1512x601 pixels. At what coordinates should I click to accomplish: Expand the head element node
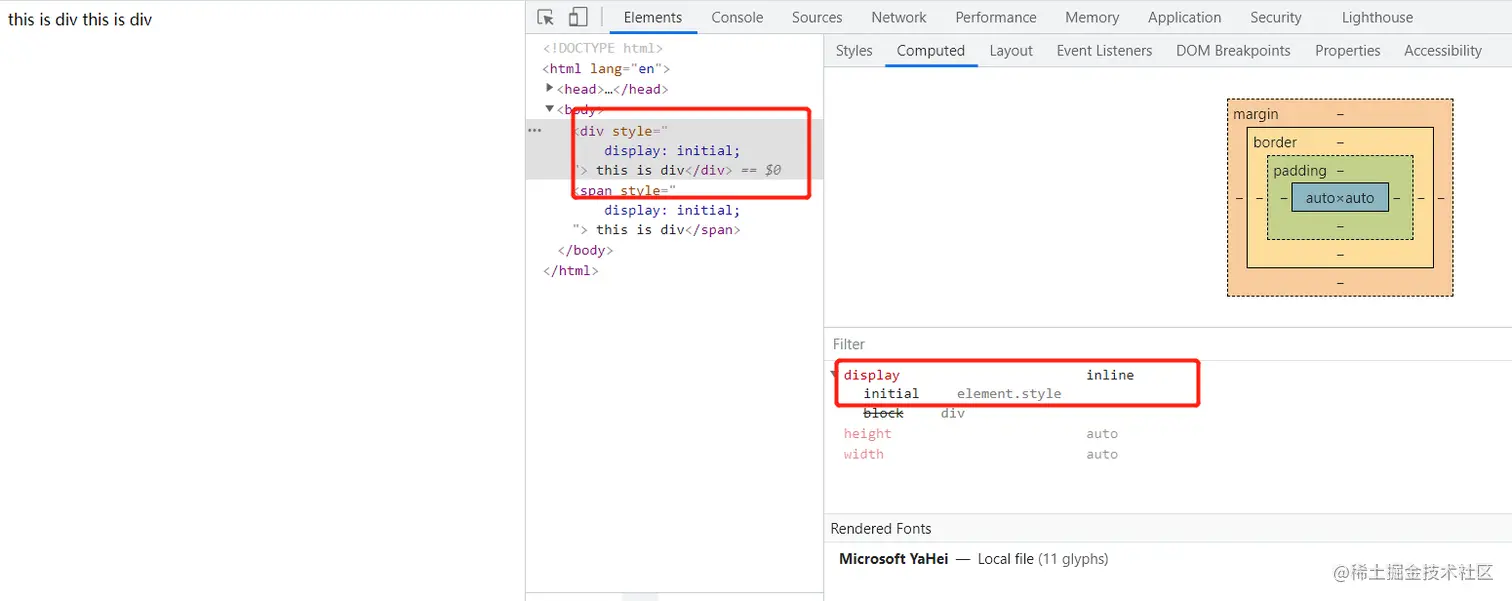[550, 88]
